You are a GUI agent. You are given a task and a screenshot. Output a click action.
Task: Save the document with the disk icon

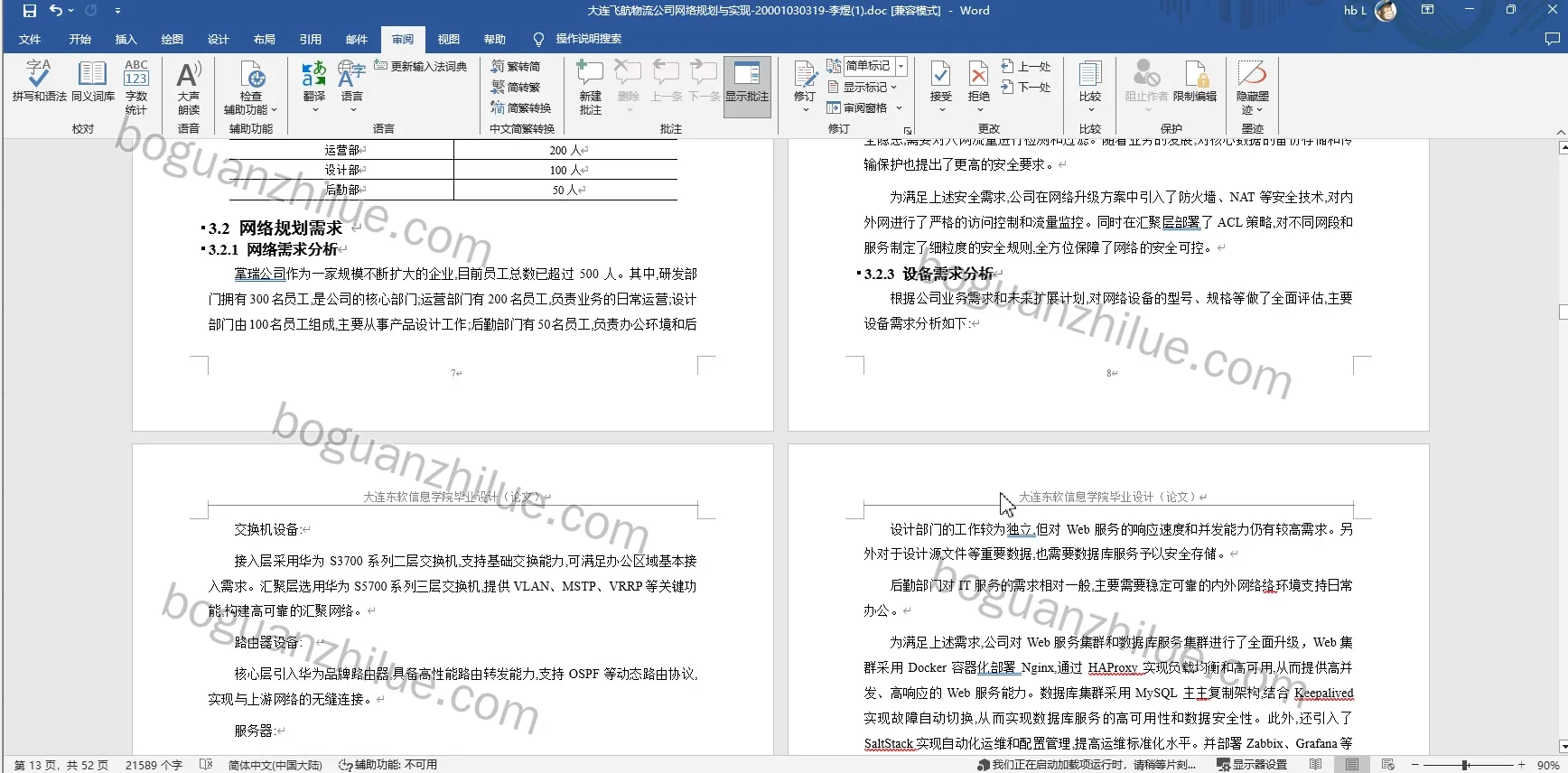(30, 11)
